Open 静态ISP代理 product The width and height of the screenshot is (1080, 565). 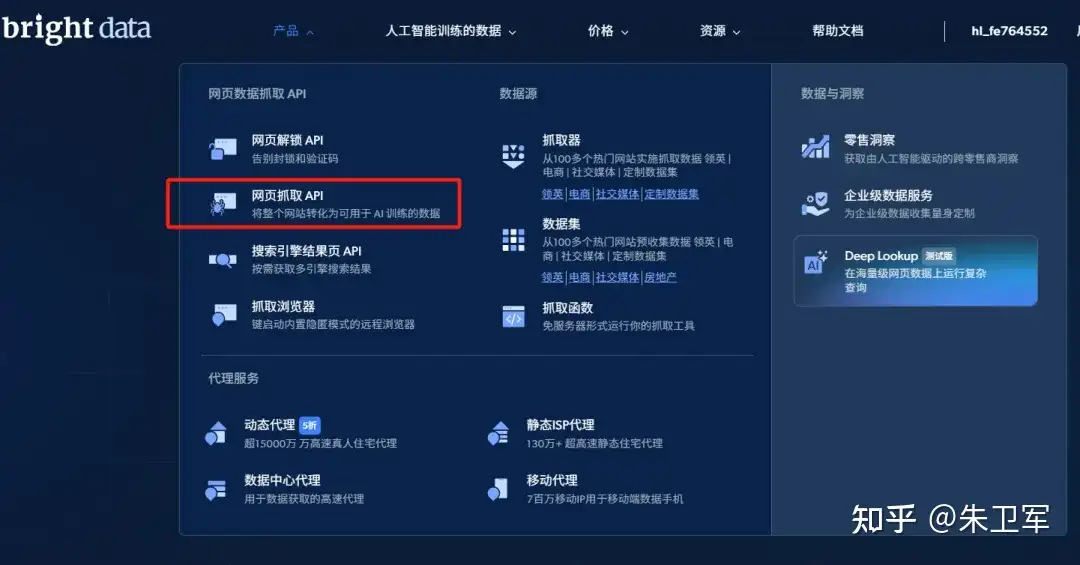[x=561, y=425]
